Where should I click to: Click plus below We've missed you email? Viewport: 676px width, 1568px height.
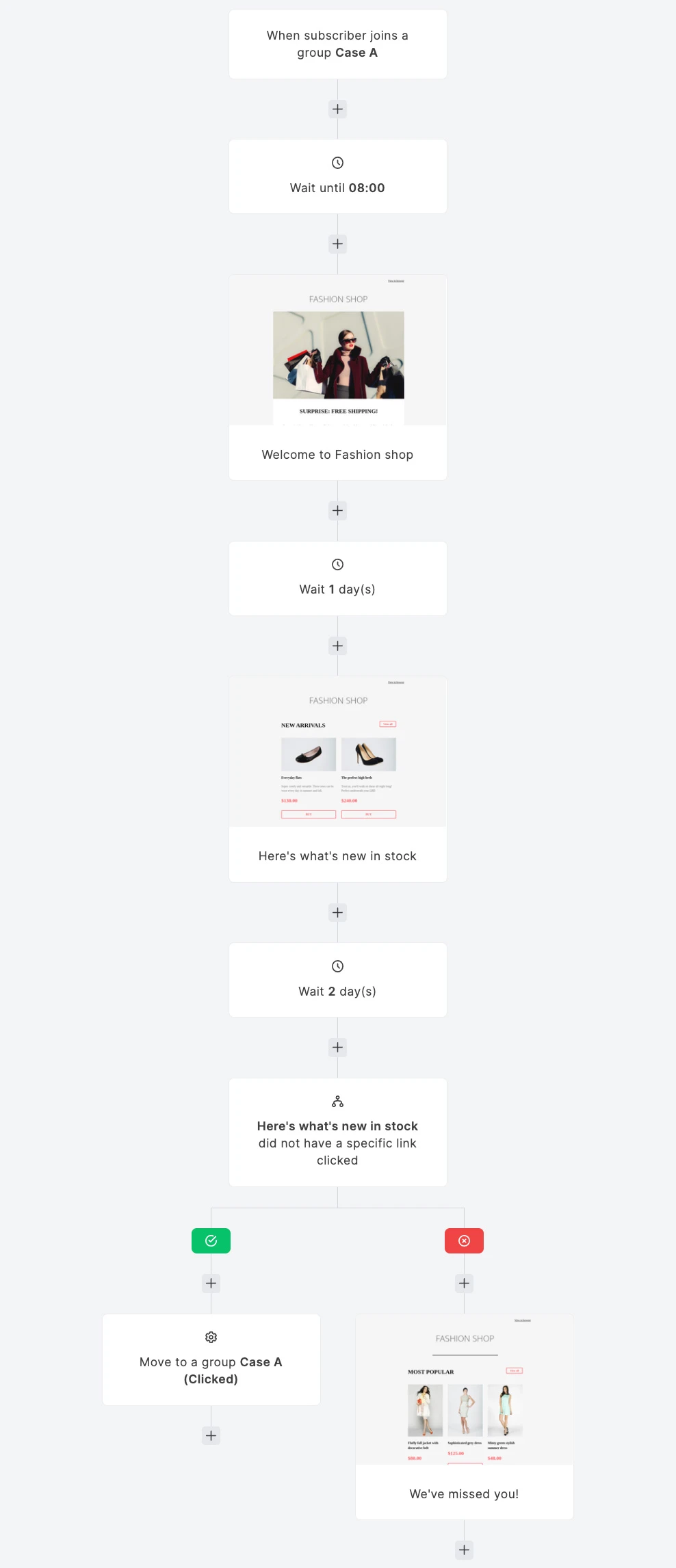[464, 1550]
